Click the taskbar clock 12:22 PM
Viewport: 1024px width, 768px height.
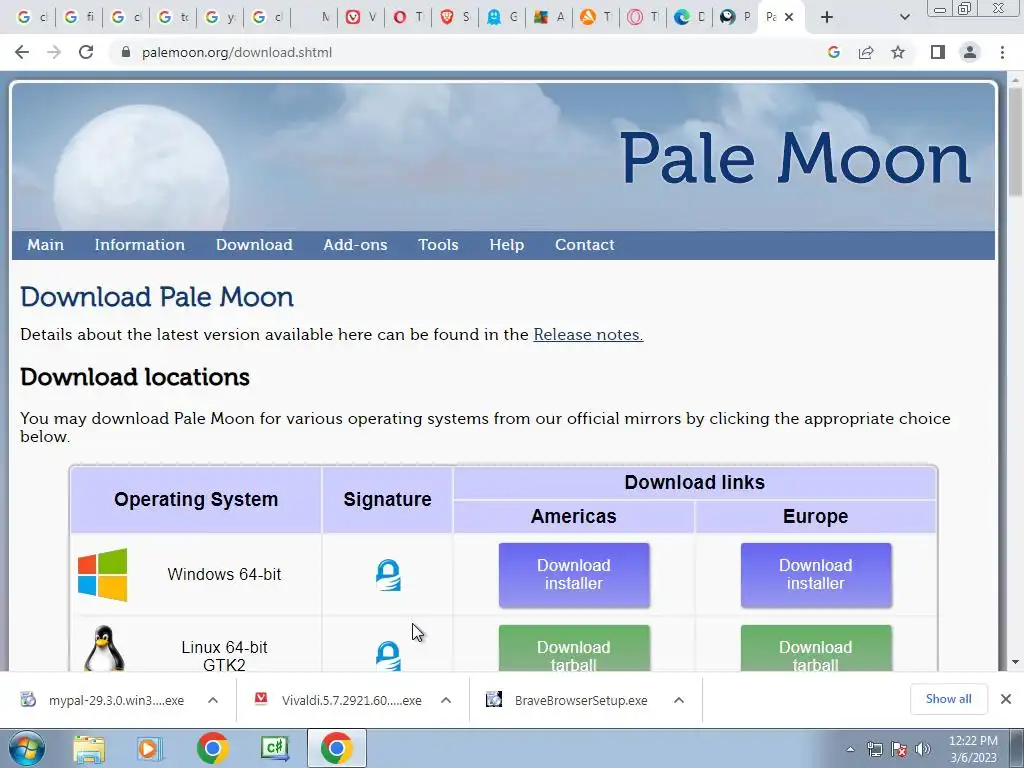point(973,749)
